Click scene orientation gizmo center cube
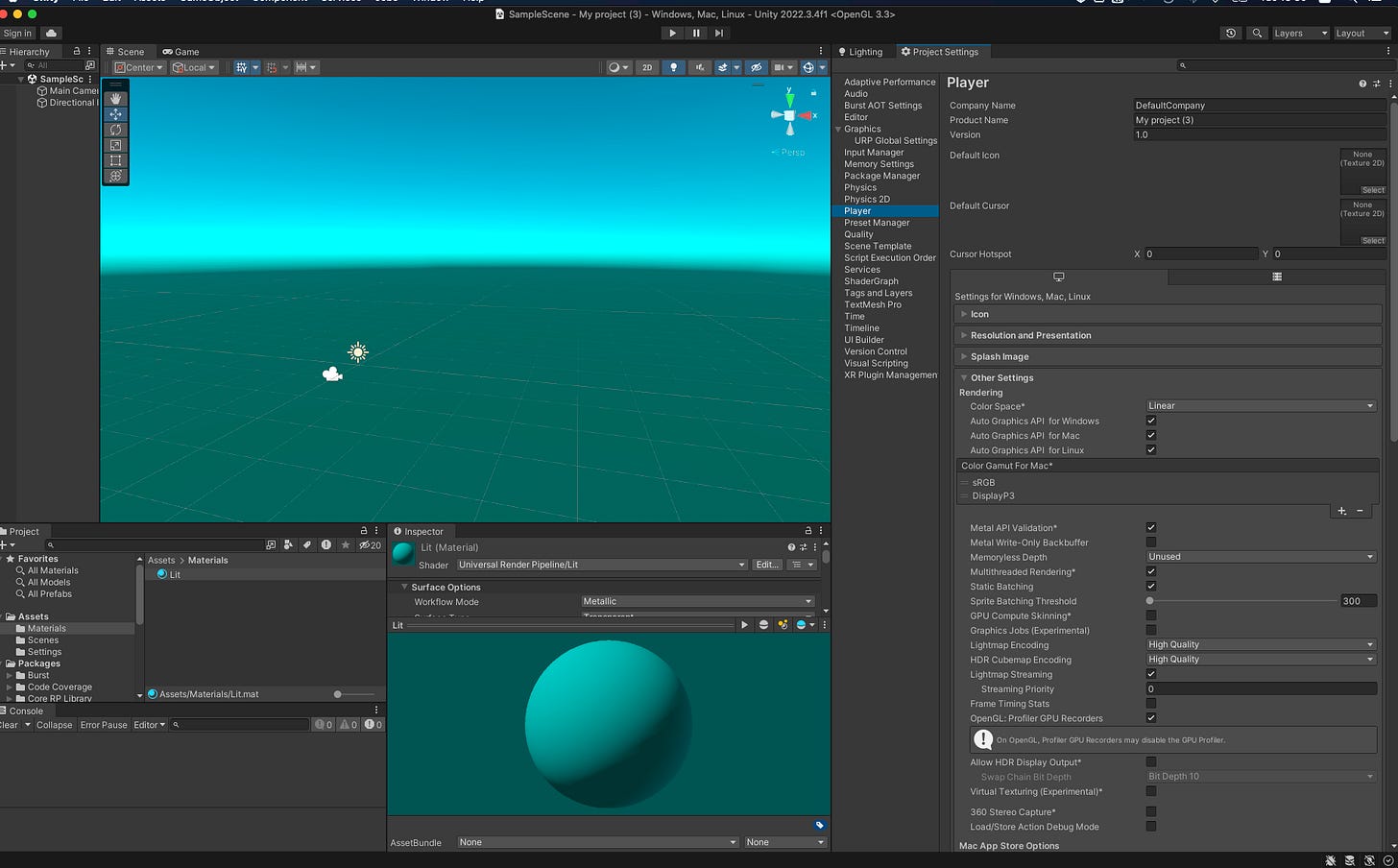1398x868 pixels. pos(789,115)
